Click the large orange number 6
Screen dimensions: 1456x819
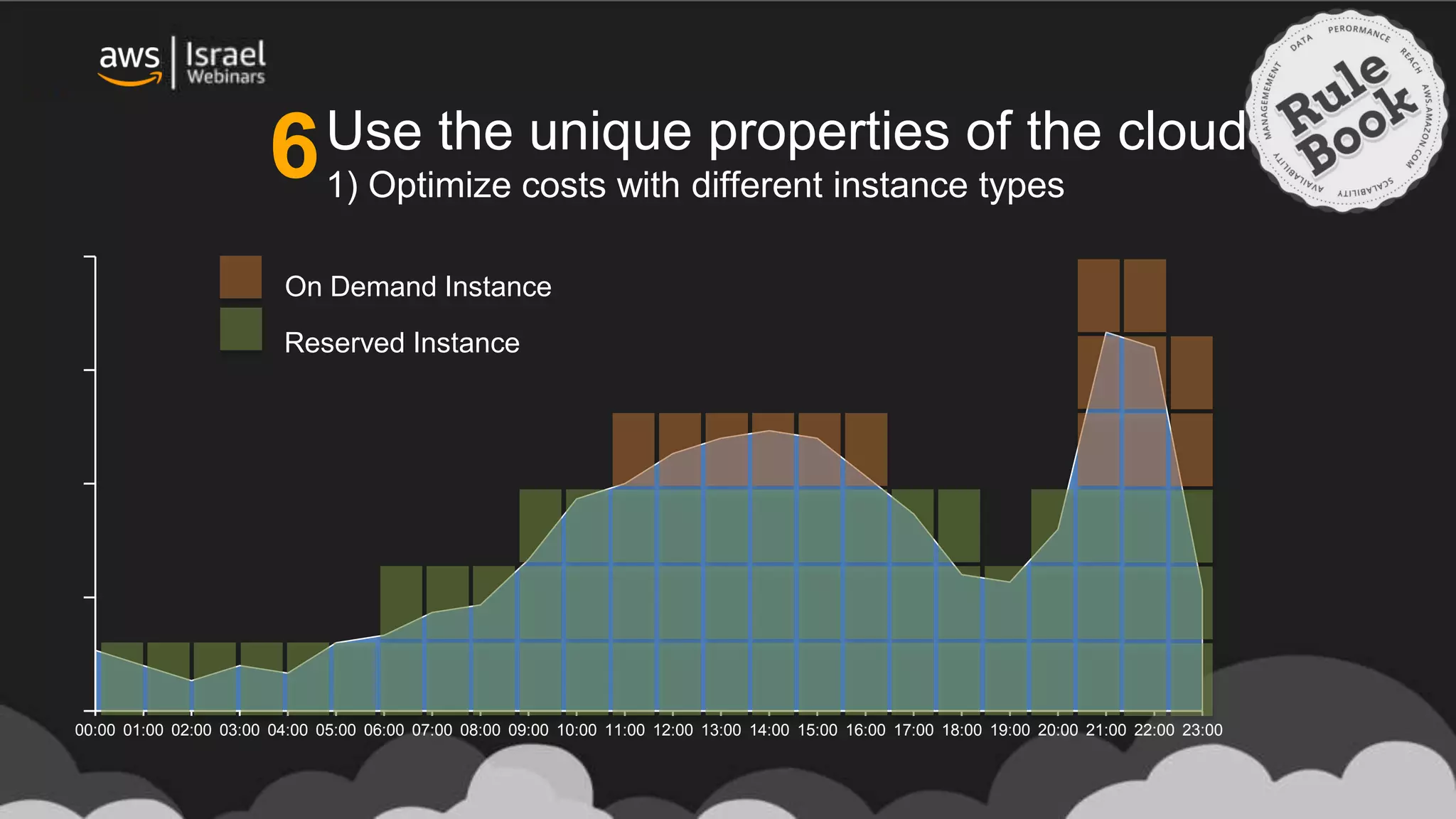pos(294,146)
